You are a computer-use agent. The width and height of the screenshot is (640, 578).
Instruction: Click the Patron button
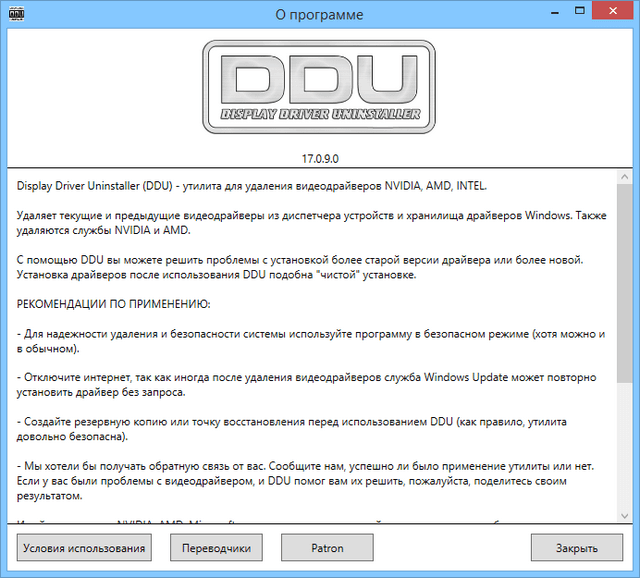click(x=327, y=547)
